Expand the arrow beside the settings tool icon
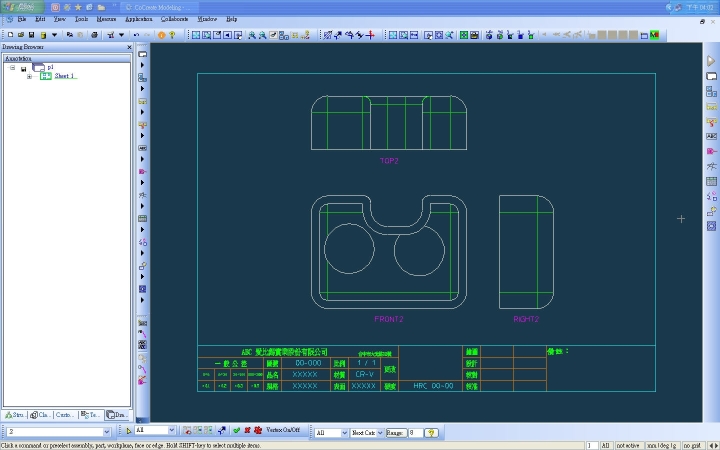This screenshot has width=720, height=450. pos(121,35)
